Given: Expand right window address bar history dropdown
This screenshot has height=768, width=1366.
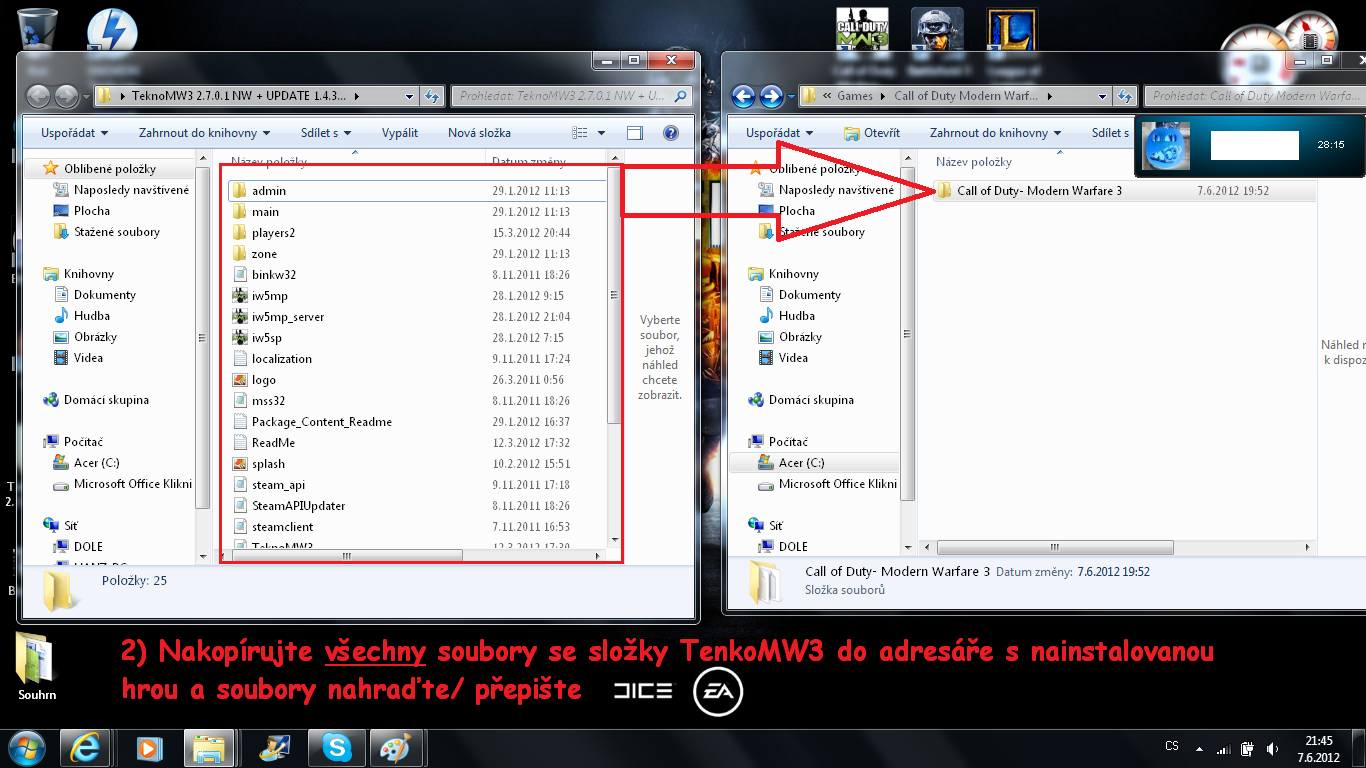Looking at the screenshot, I should (x=1103, y=96).
